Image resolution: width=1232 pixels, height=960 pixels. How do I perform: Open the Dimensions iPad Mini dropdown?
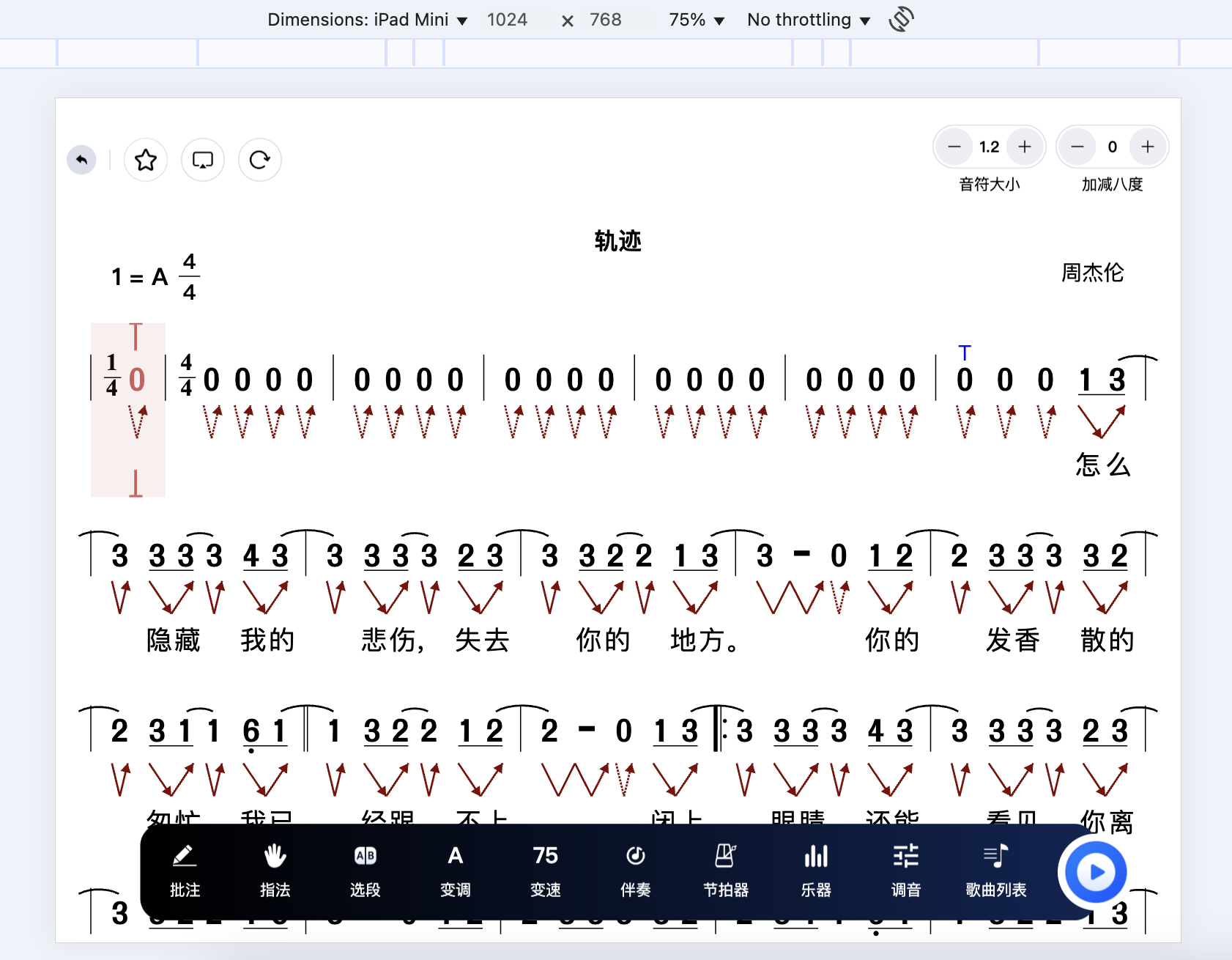368,20
